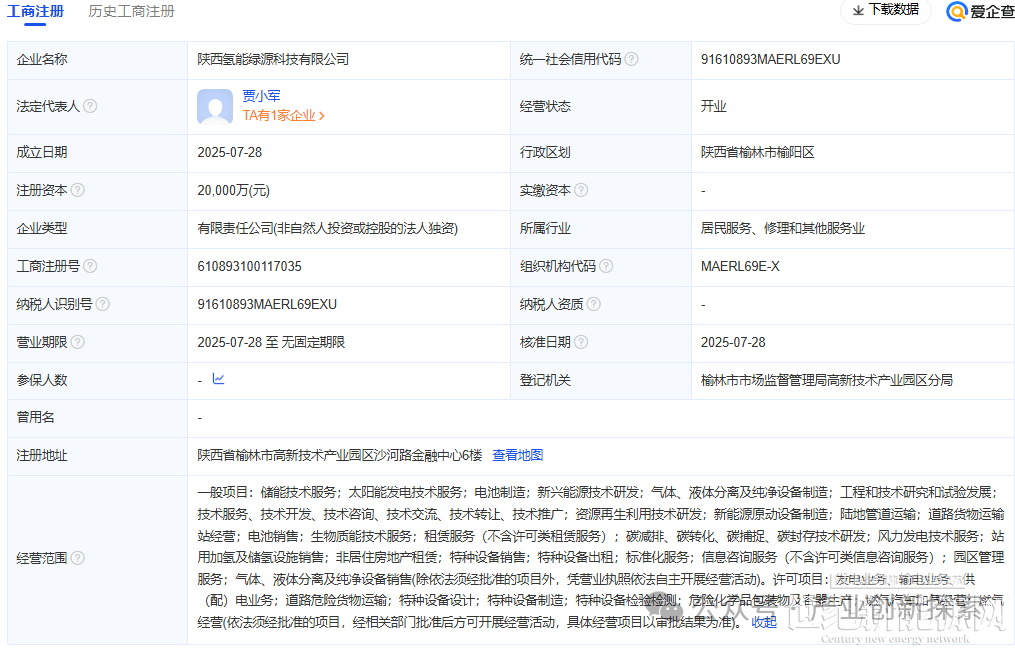Switch to the 历史工商注册 tab
The image size is (1015, 649).
(x=130, y=13)
